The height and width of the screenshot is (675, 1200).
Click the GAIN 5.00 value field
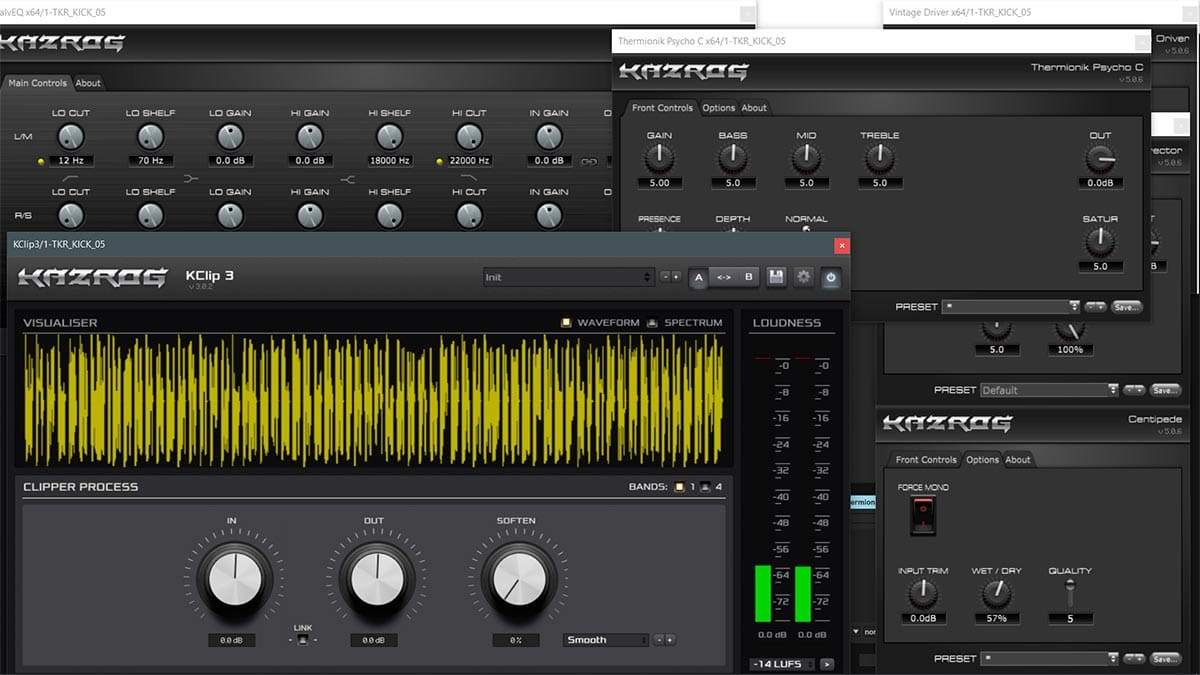click(x=659, y=183)
